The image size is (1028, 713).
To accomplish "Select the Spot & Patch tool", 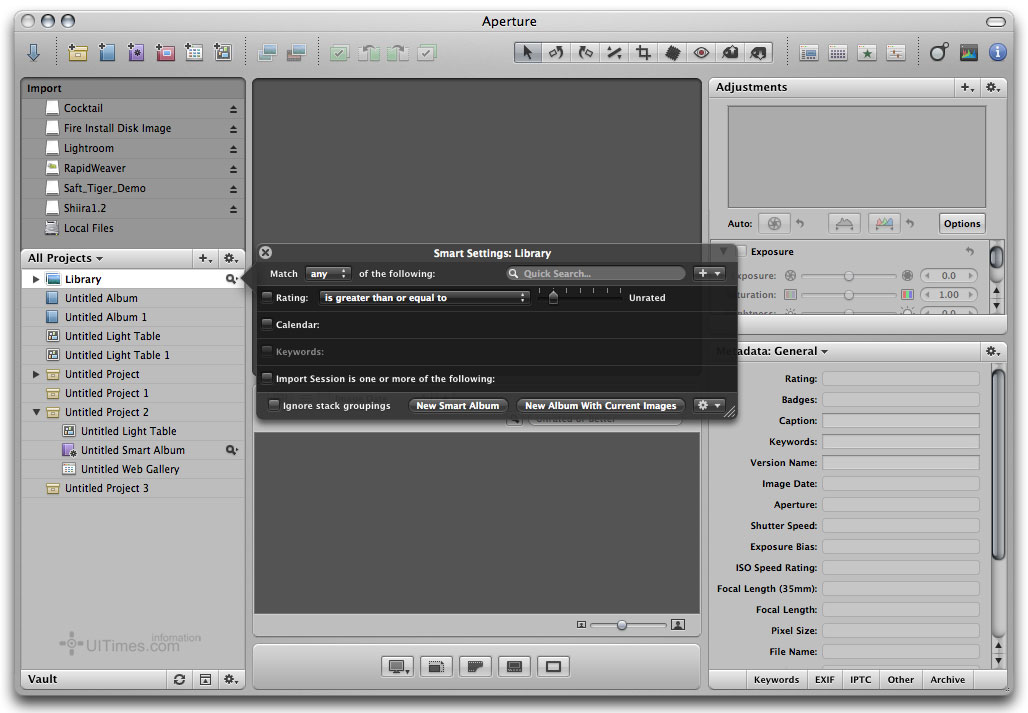I will coord(672,52).
